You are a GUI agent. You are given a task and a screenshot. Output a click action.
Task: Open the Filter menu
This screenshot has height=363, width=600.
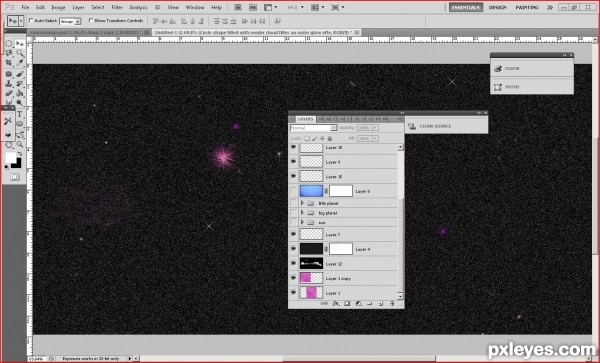point(117,7)
